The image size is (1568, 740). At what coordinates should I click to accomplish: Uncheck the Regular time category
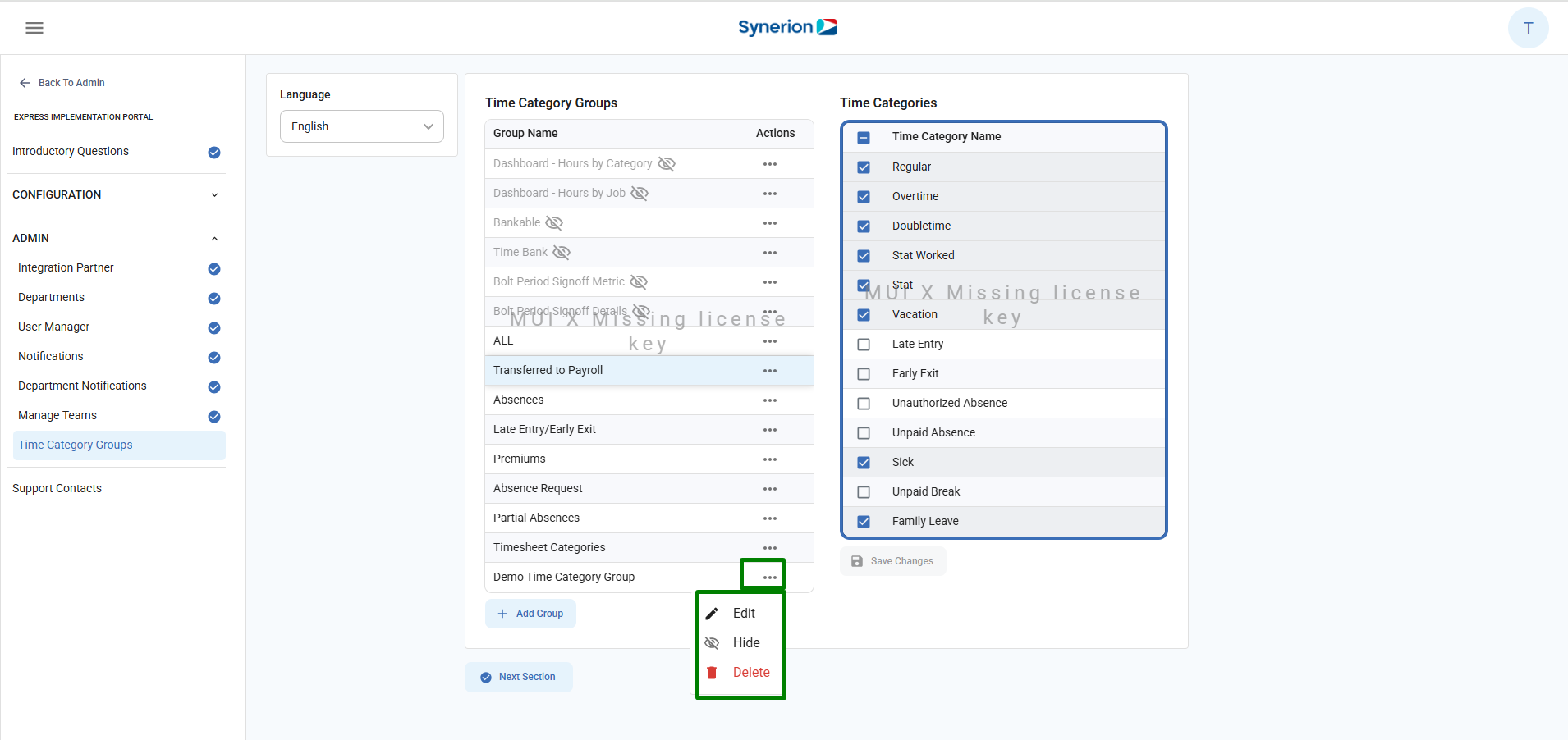pos(864,167)
